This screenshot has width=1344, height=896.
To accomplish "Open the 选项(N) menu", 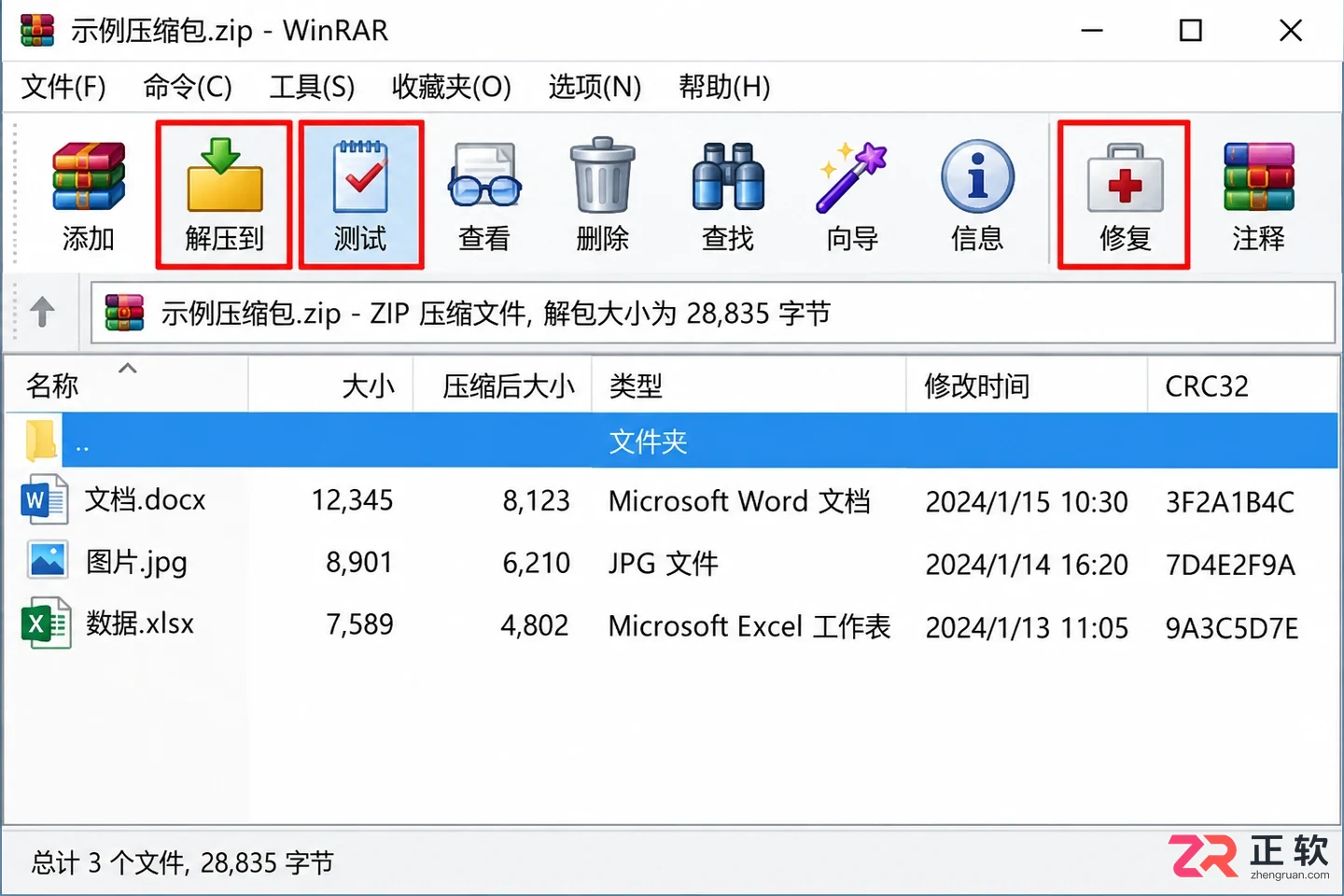I will (x=595, y=87).
